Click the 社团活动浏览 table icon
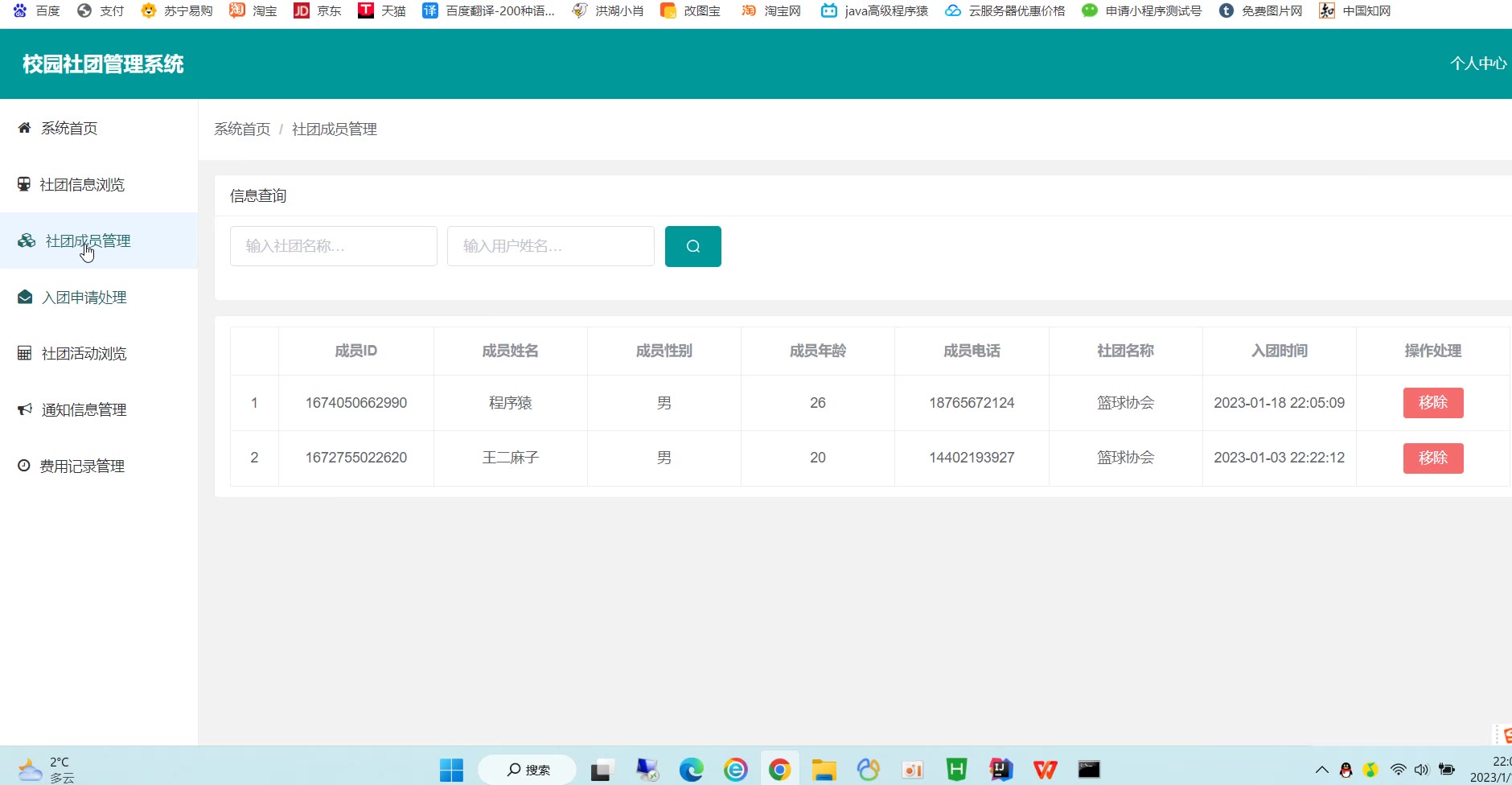1512x785 pixels. click(25, 354)
